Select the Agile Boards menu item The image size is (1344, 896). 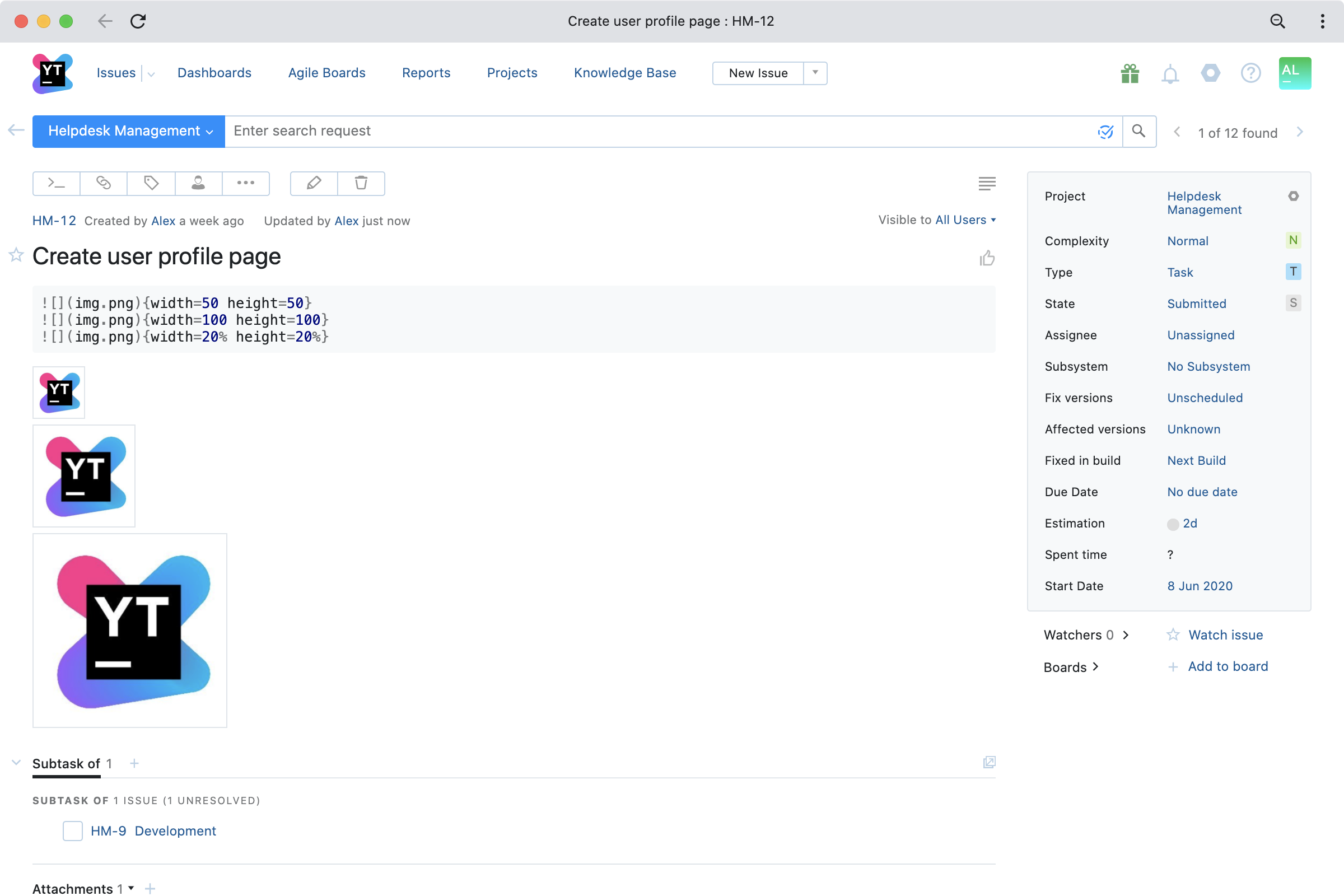(326, 73)
